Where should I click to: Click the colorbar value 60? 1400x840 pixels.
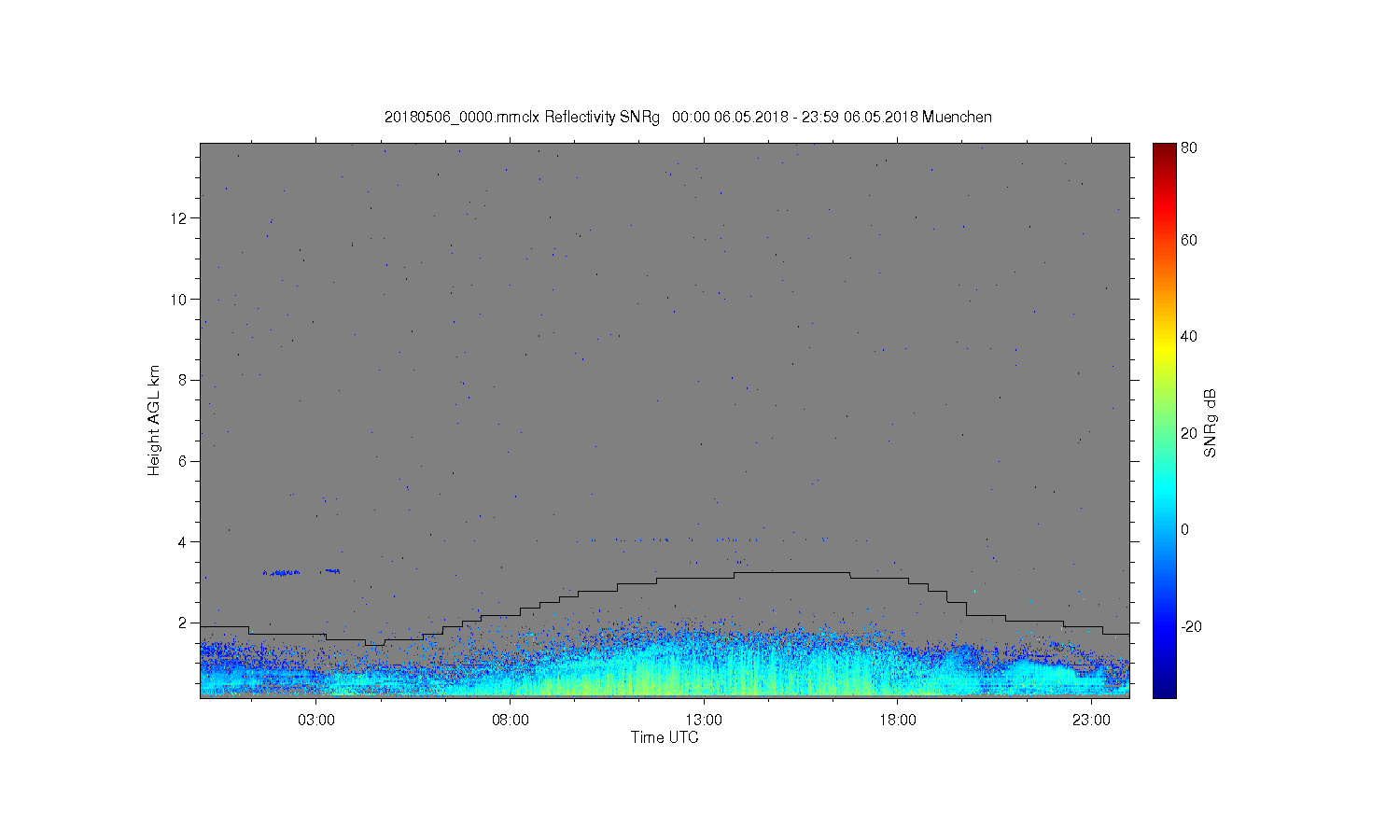pyautogui.click(x=1189, y=241)
